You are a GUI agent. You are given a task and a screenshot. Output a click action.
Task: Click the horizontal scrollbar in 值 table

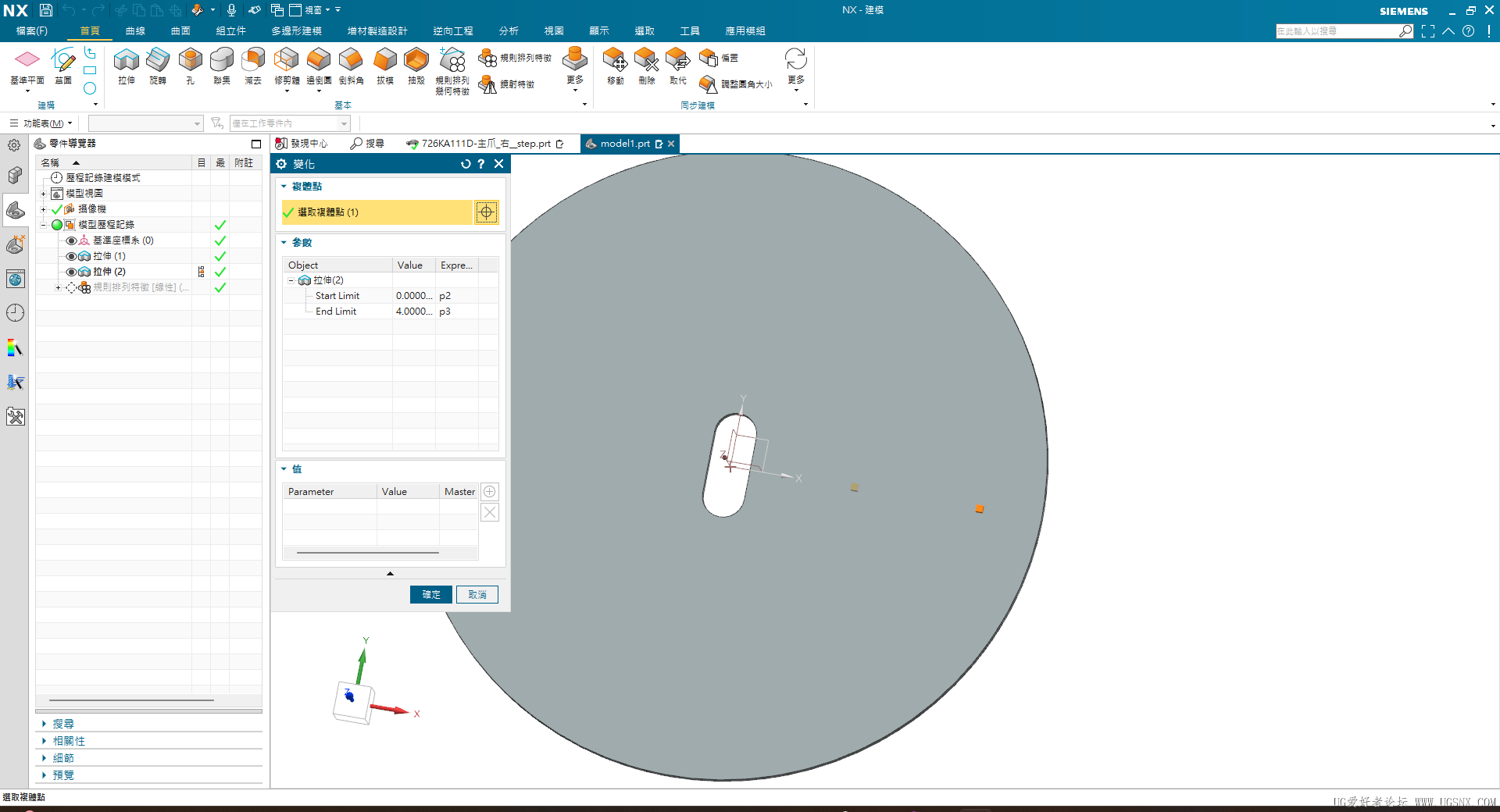tap(368, 553)
